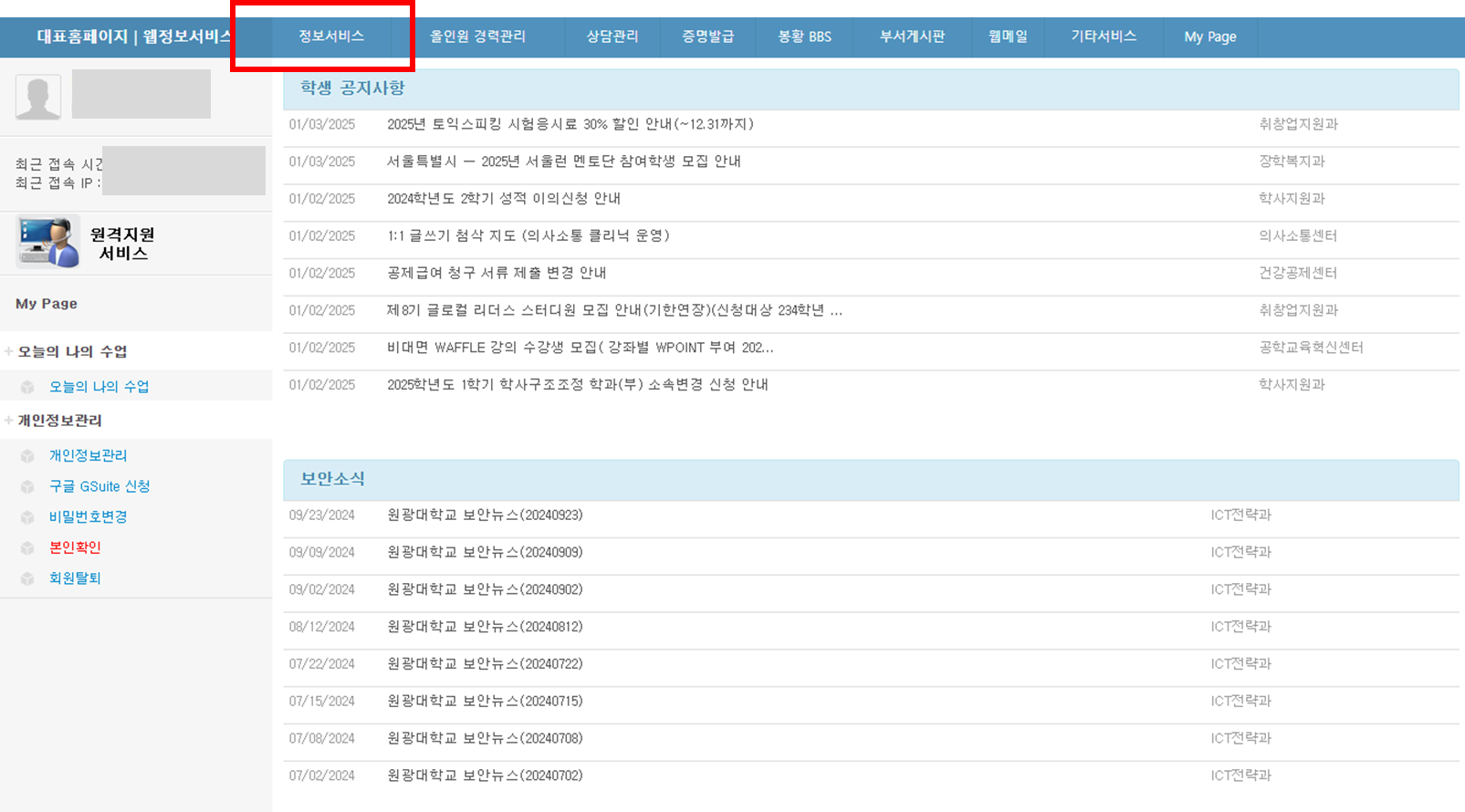Open the 증명발급 menu

[x=707, y=36]
